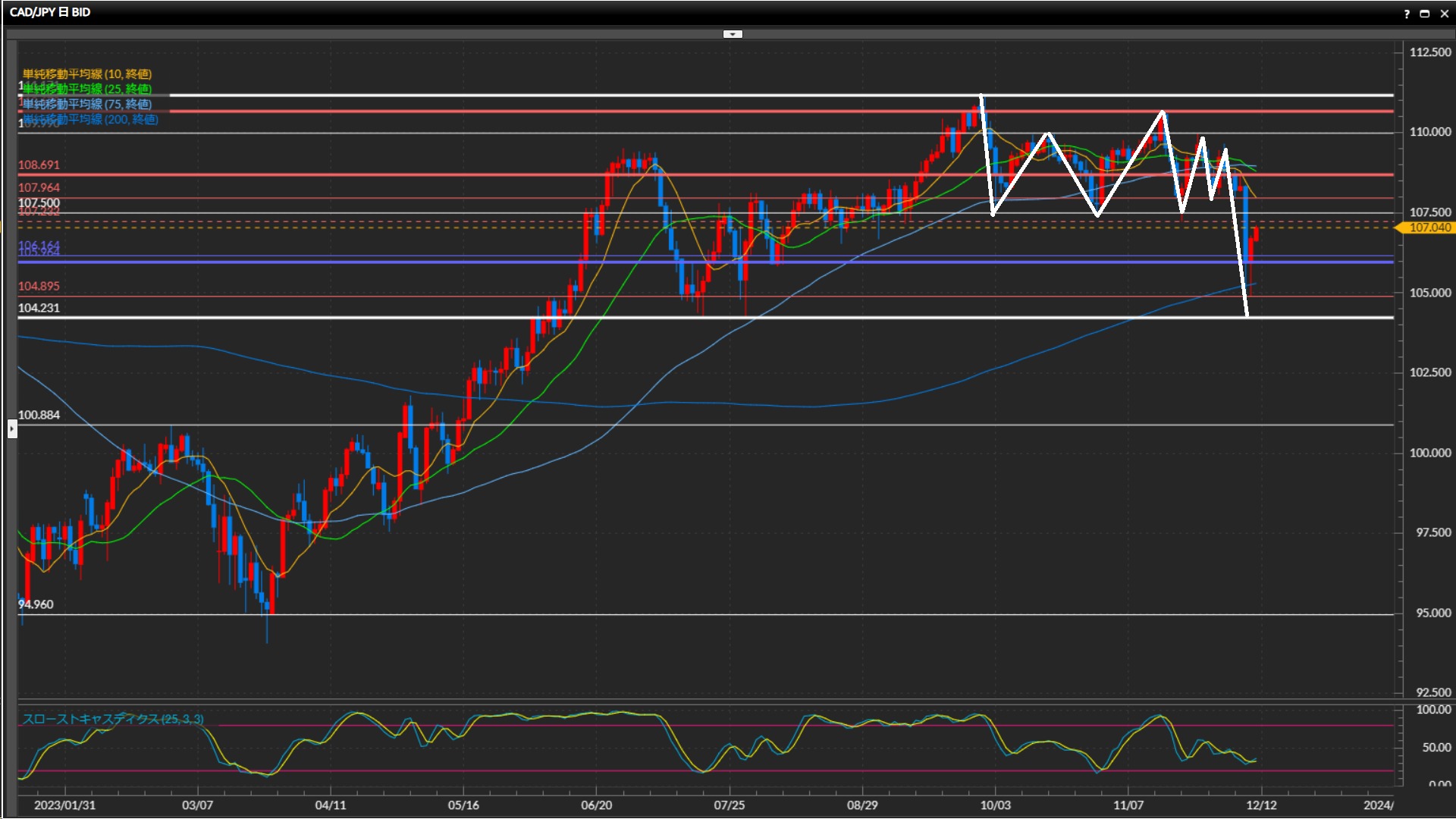This screenshot has width=1456, height=819.
Task: Maximize the CAD/JPY chart window
Action: coord(1425,14)
